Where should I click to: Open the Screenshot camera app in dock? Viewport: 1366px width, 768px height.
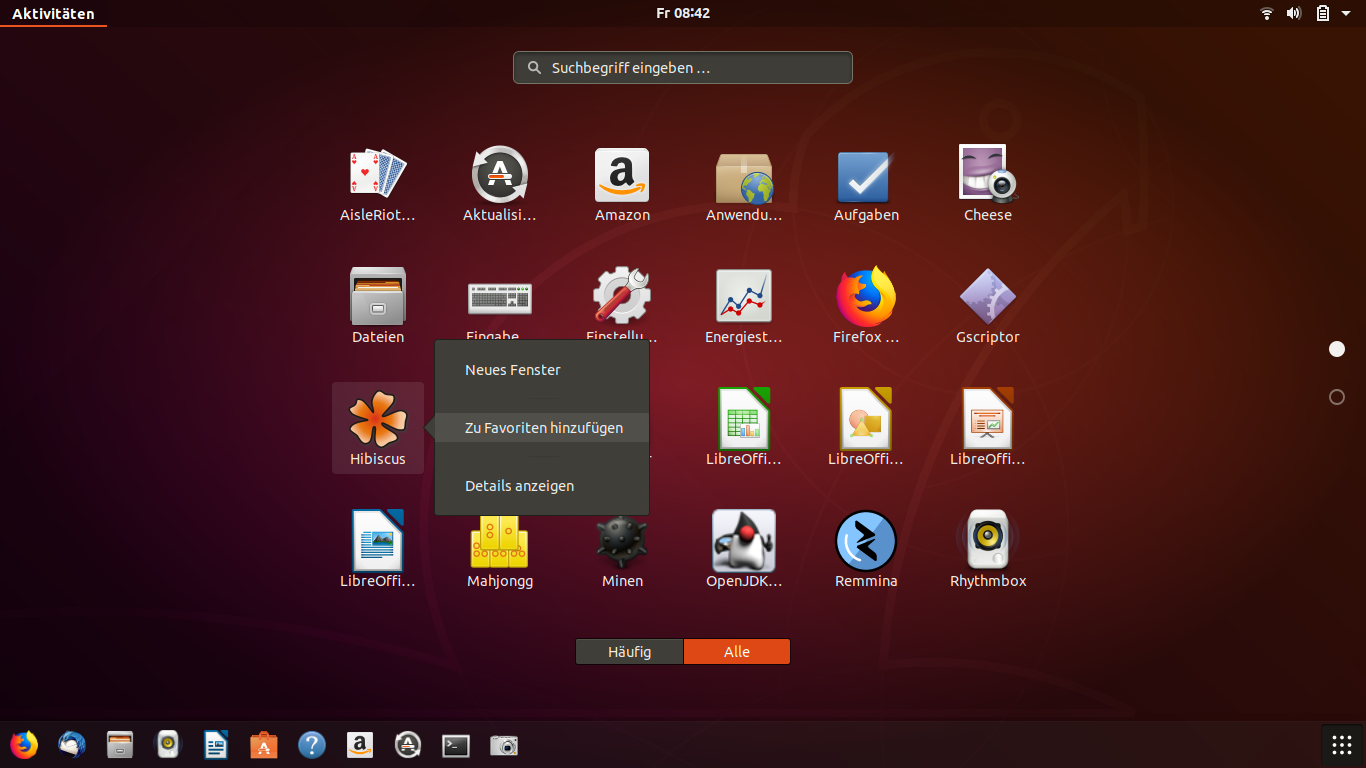pos(504,745)
